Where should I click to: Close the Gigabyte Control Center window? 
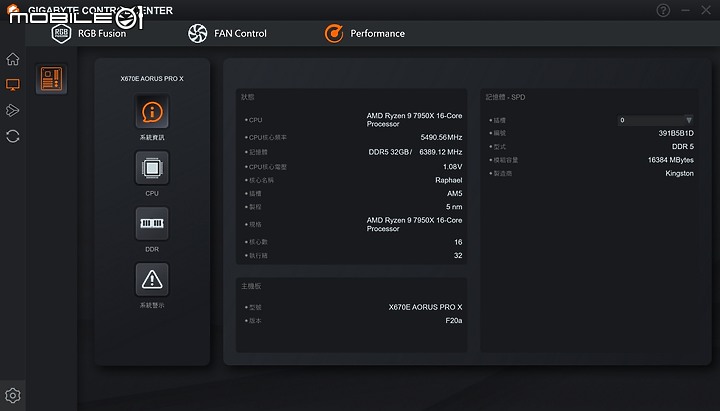click(x=706, y=10)
